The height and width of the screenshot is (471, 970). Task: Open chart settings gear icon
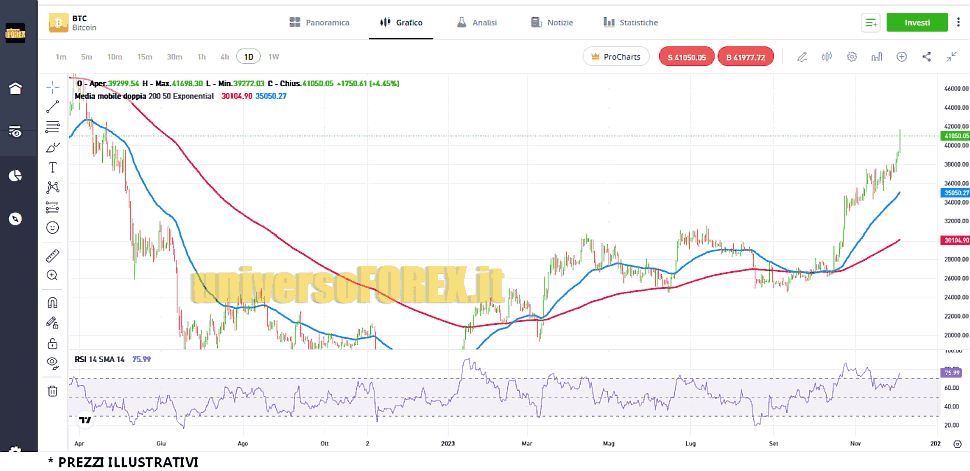(852, 58)
